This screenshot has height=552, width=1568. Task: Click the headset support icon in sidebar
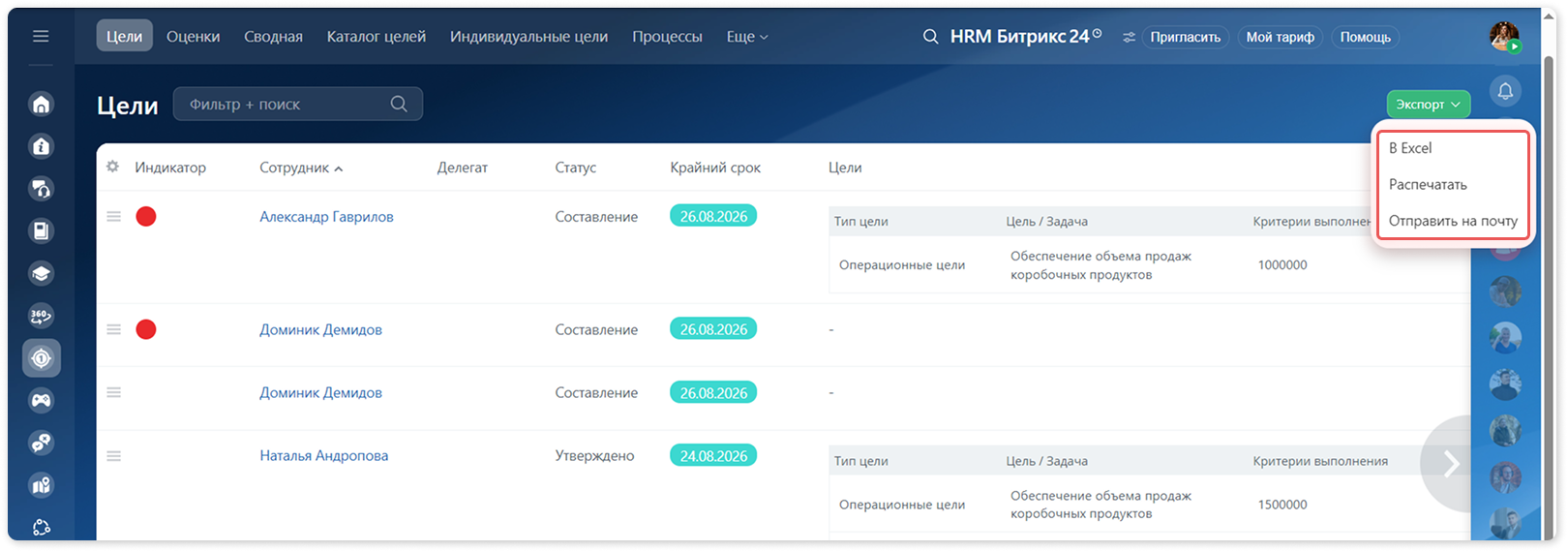coord(41,188)
